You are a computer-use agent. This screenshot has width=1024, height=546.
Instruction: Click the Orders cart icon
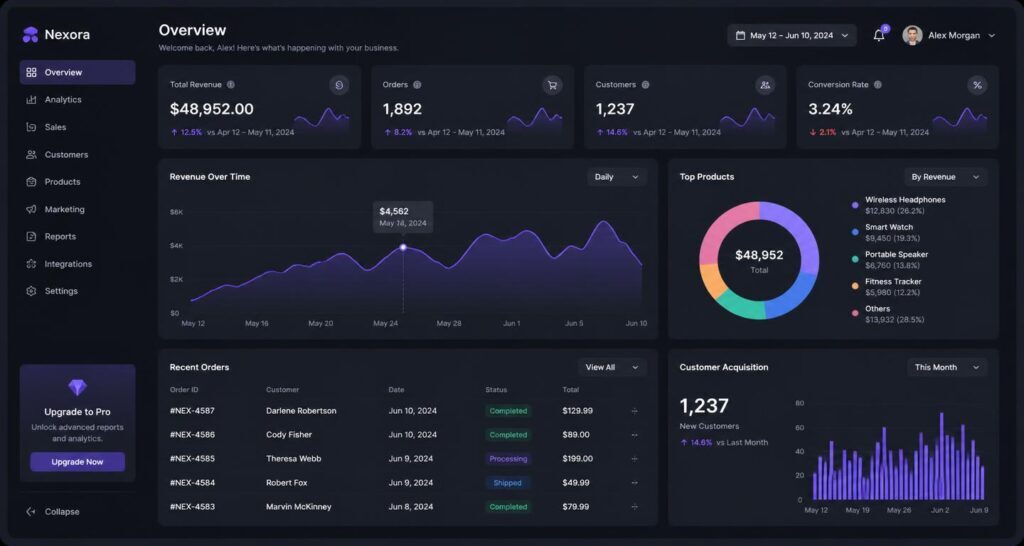coord(552,85)
